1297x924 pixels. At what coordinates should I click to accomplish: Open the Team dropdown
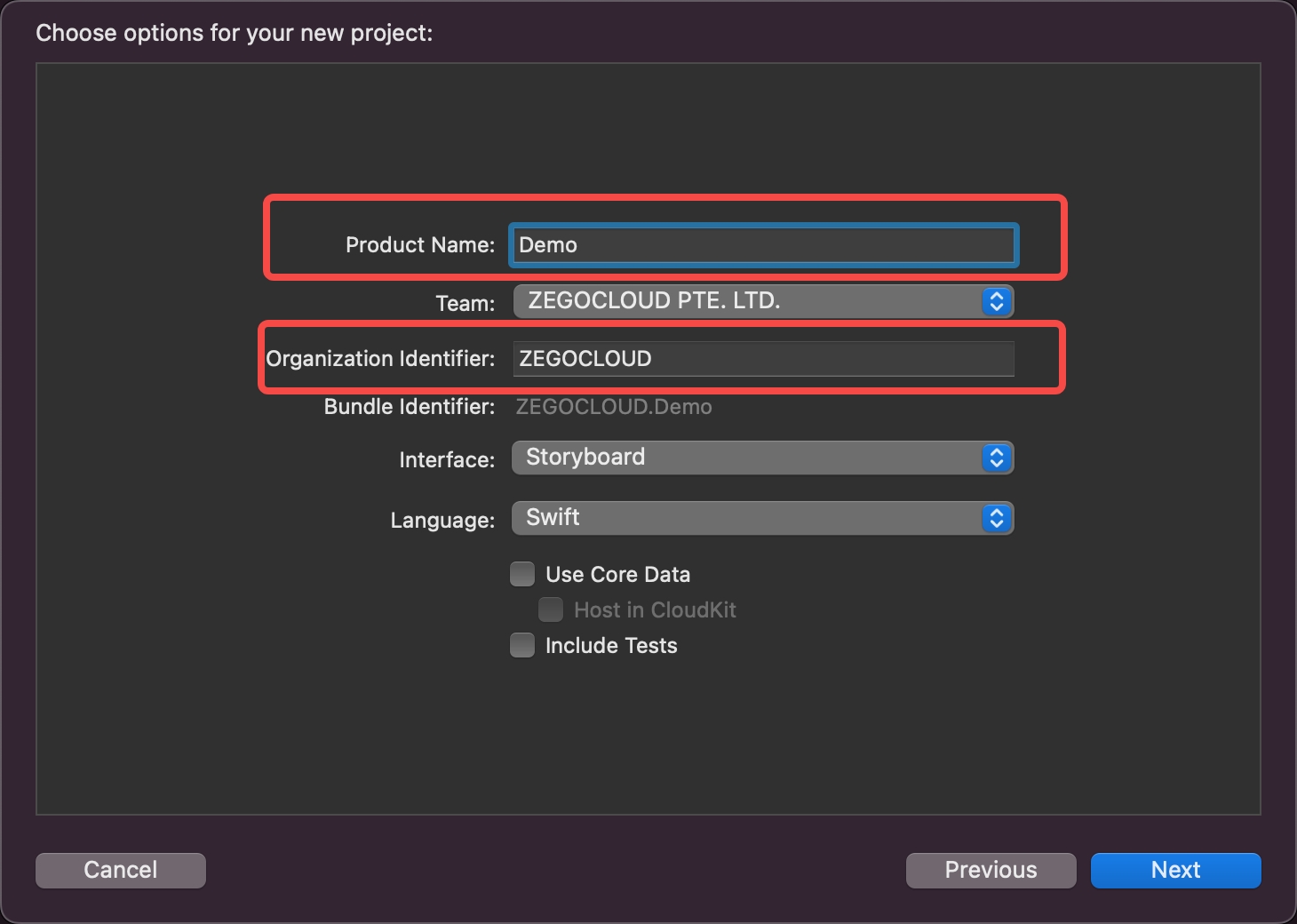click(762, 301)
